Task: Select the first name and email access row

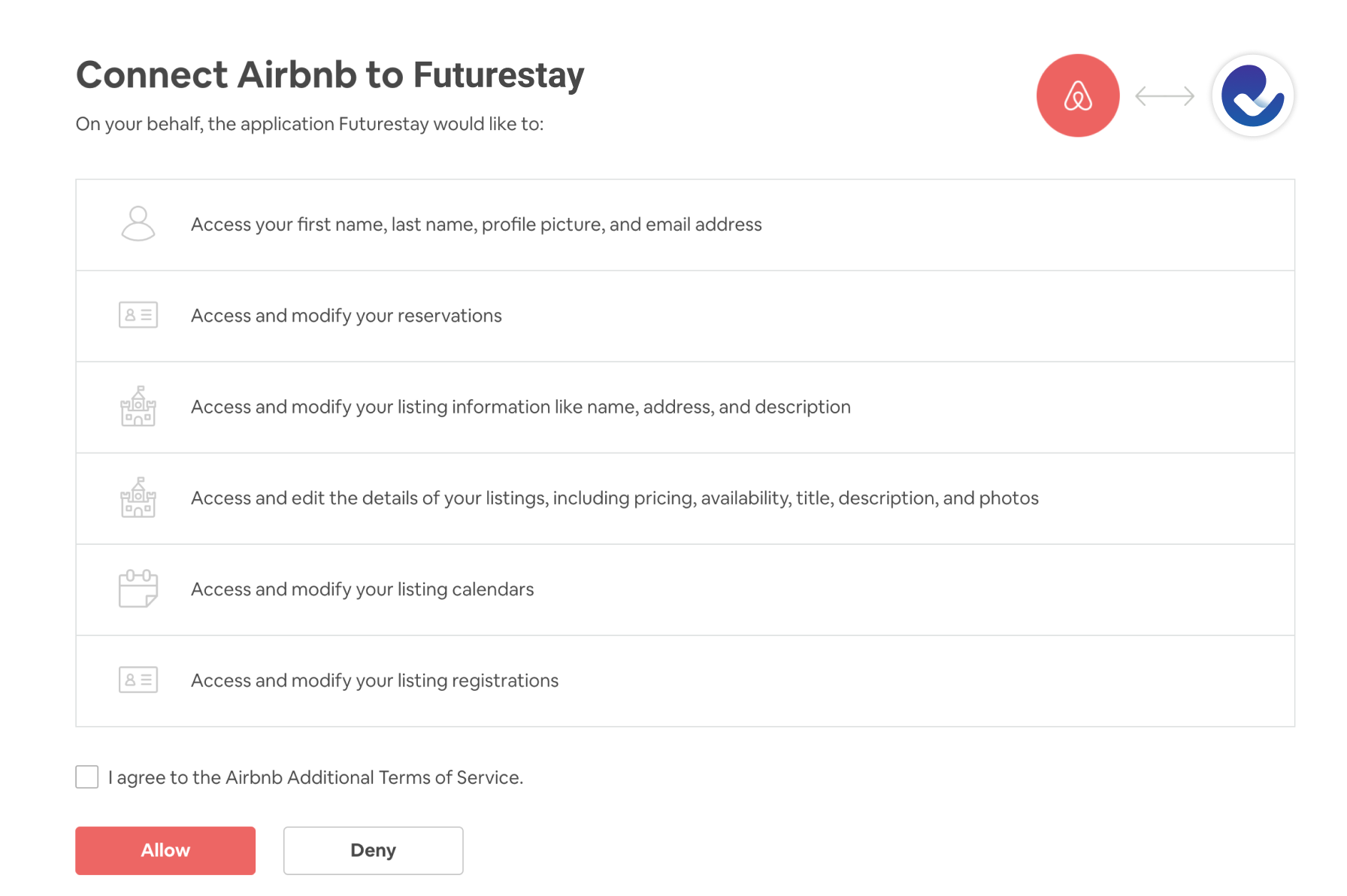Action: (x=685, y=225)
